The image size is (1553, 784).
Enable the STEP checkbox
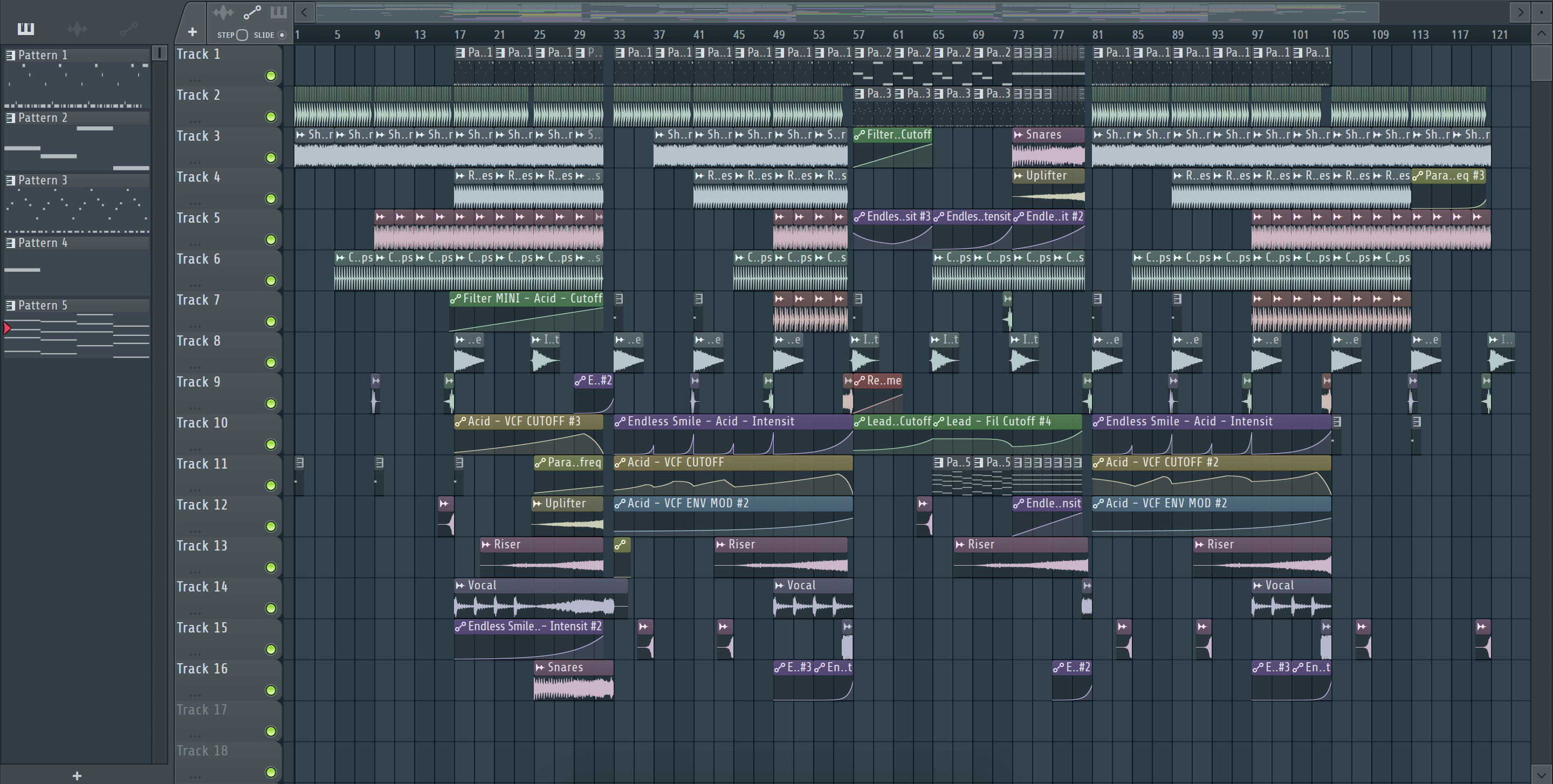point(242,35)
